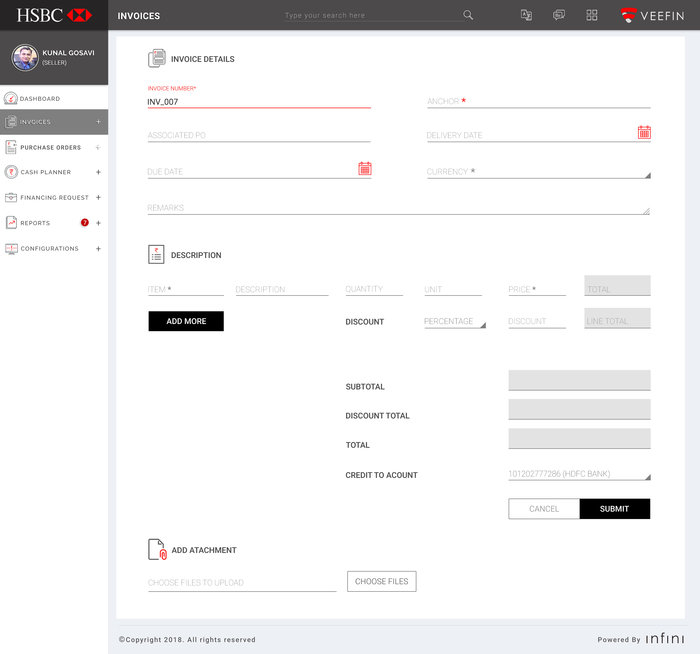Expand the Cash Planner plus sign
Viewport: 700px width, 654px height.
coord(98,172)
